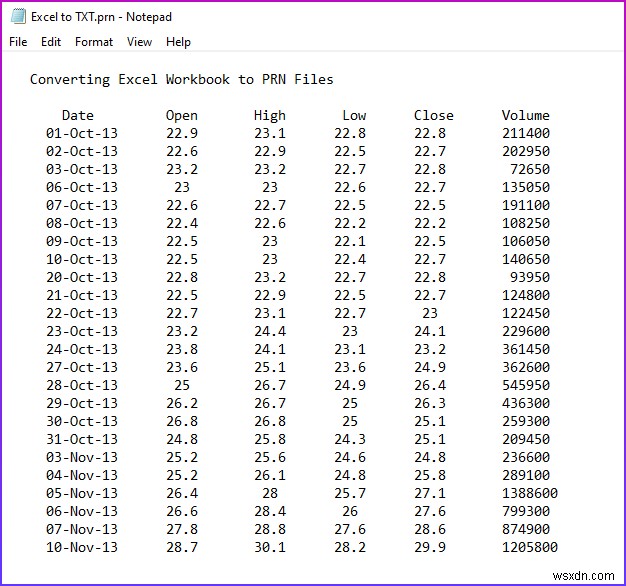626x586 pixels.
Task: Click the volume value '122450'
Action: point(526,313)
